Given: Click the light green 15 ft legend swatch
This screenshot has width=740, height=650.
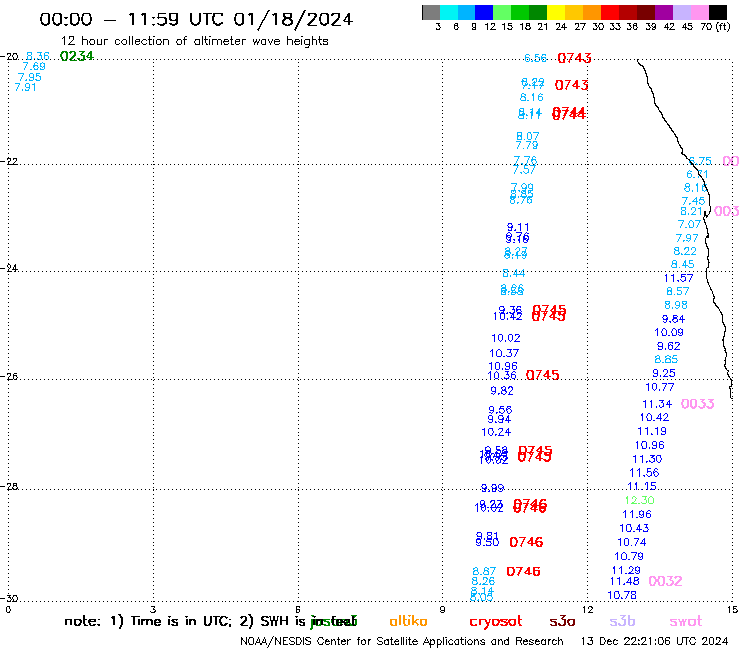Looking at the screenshot, I should [502, 12].
